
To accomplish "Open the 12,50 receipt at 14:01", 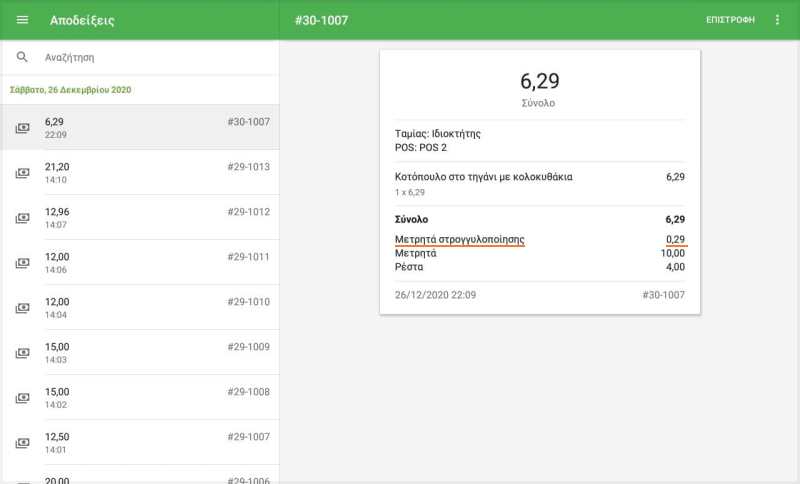I will 140,443.
